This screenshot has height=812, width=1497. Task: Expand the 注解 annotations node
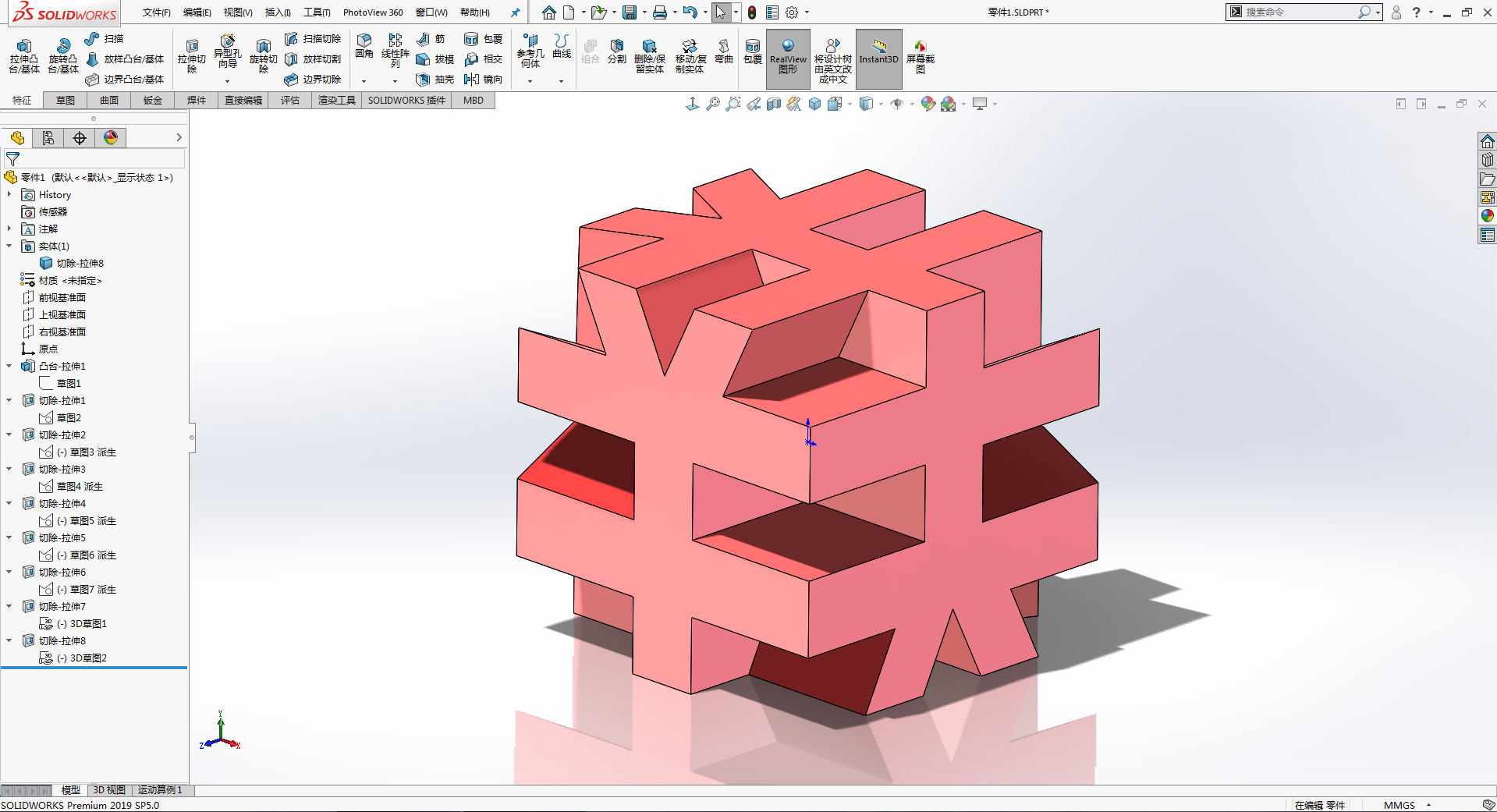[9, 229]
